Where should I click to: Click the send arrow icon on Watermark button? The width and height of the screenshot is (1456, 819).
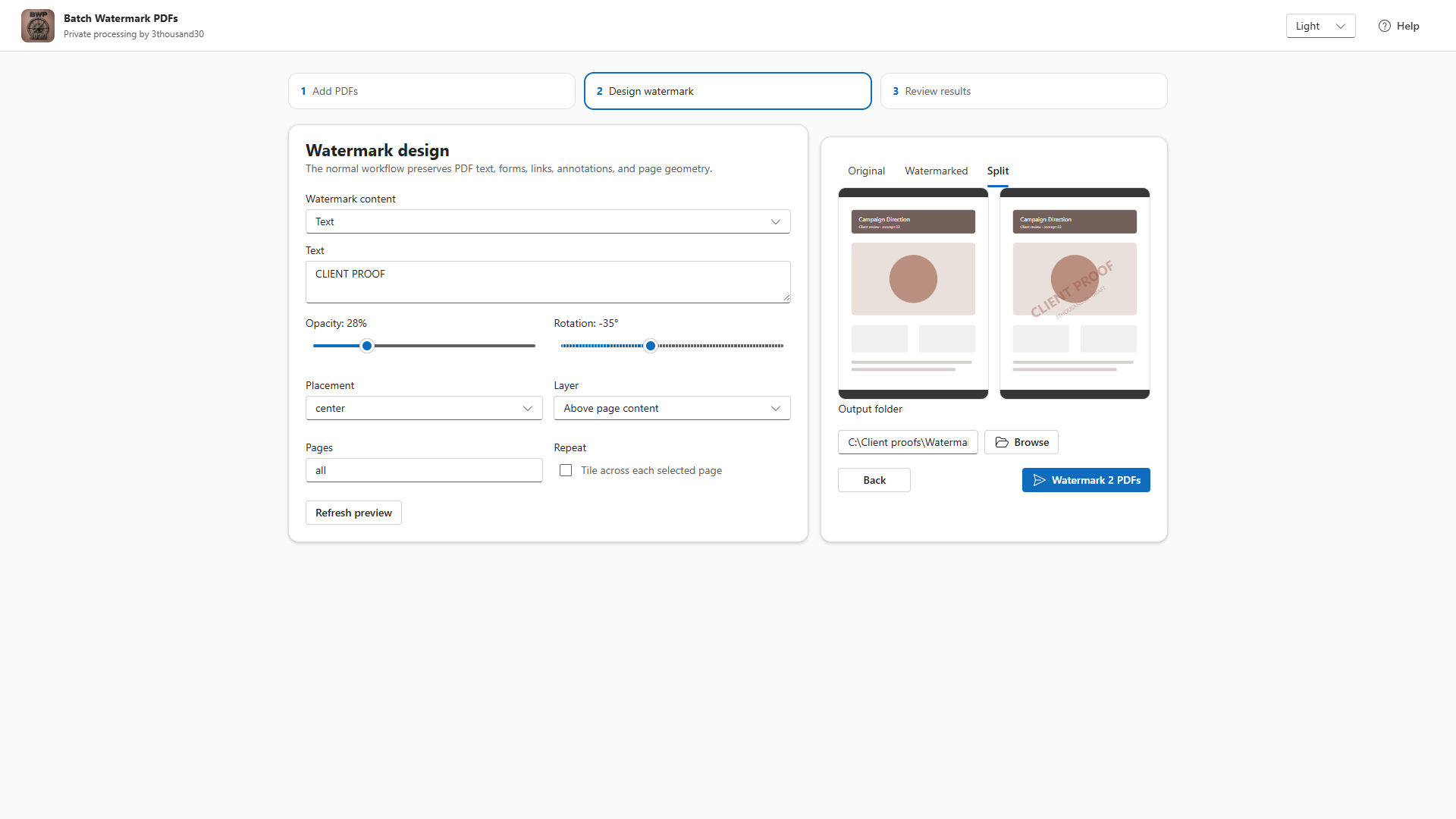point(1039,480)
